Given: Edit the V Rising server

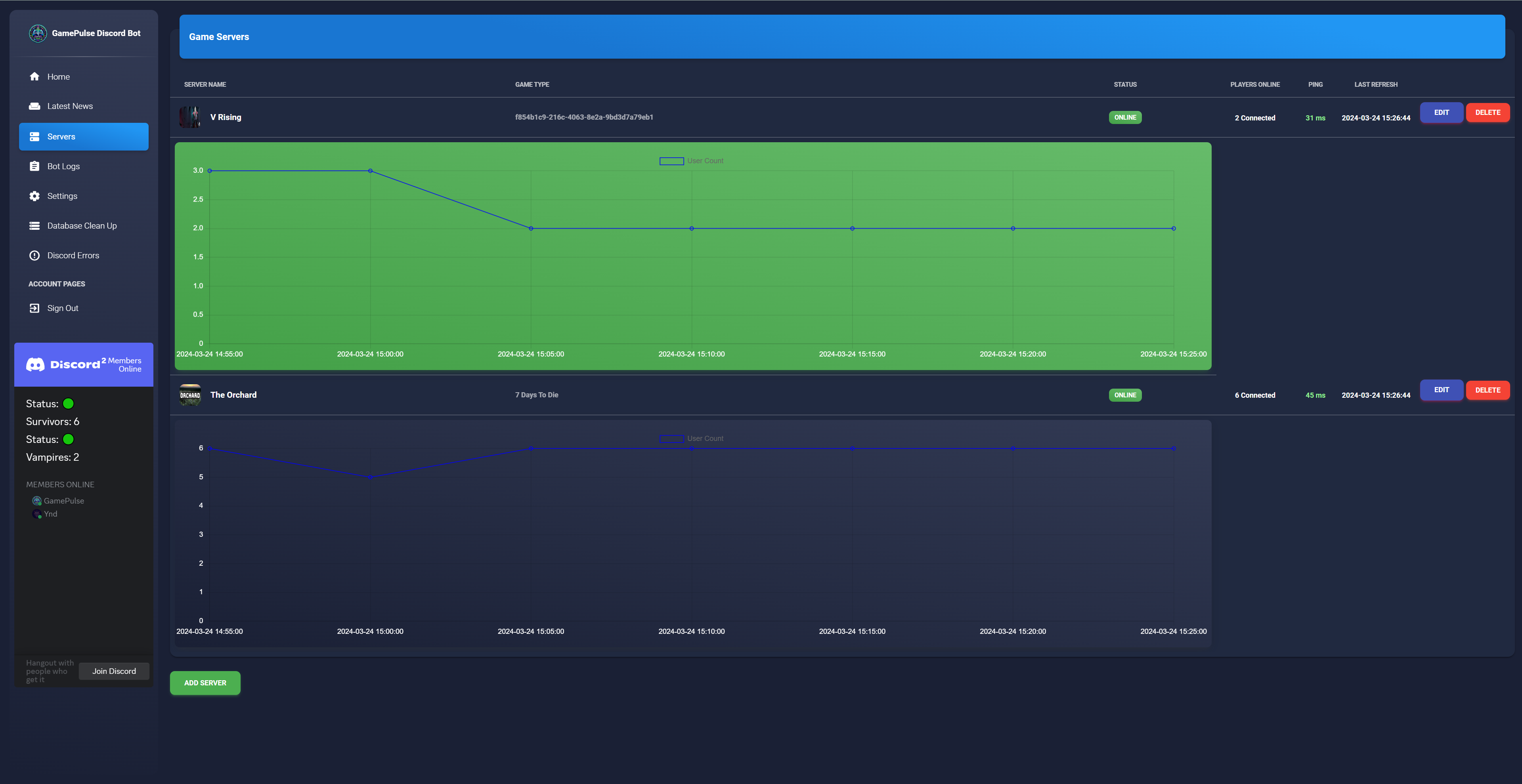Looking at the screenshot, I should [x=1441, y=113].
